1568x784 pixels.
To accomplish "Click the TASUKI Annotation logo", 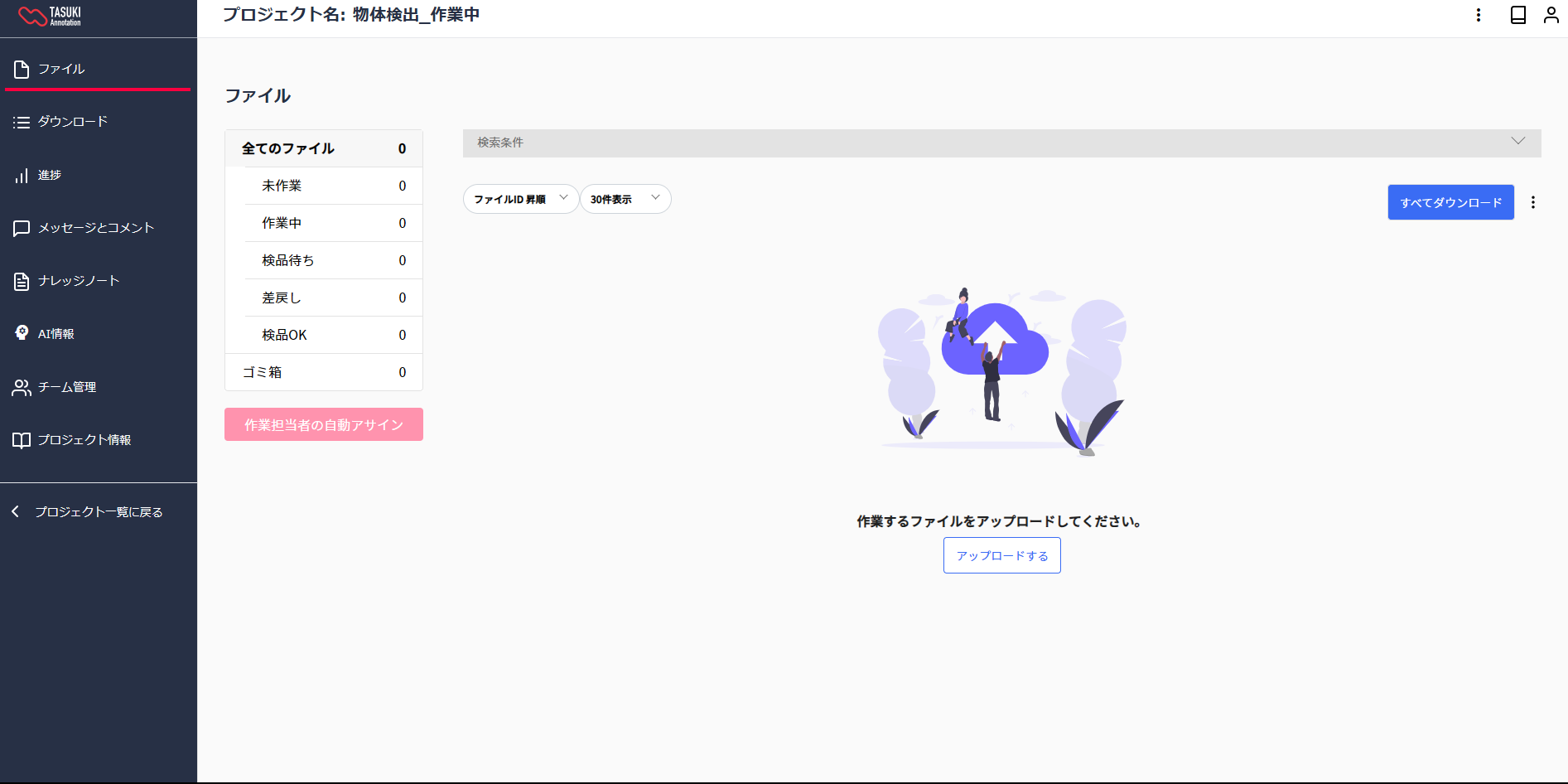I will (50, 16).
